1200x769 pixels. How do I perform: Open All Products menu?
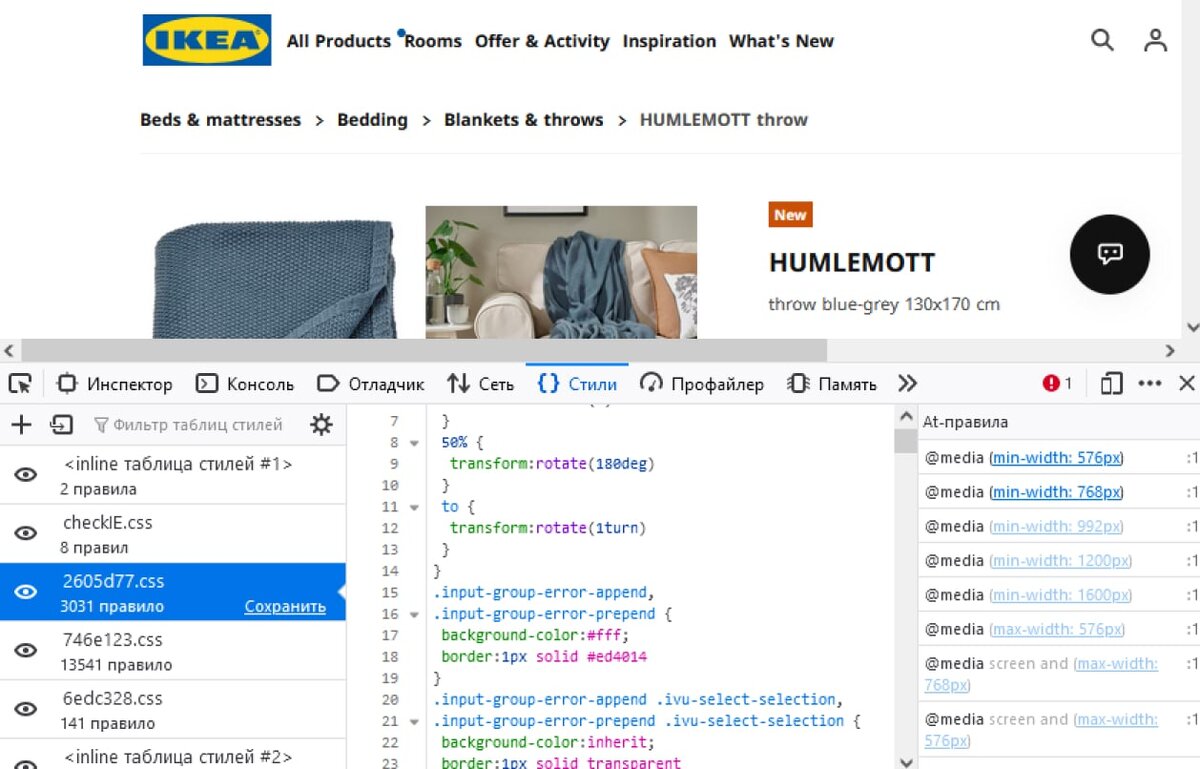tap(338, 41)
